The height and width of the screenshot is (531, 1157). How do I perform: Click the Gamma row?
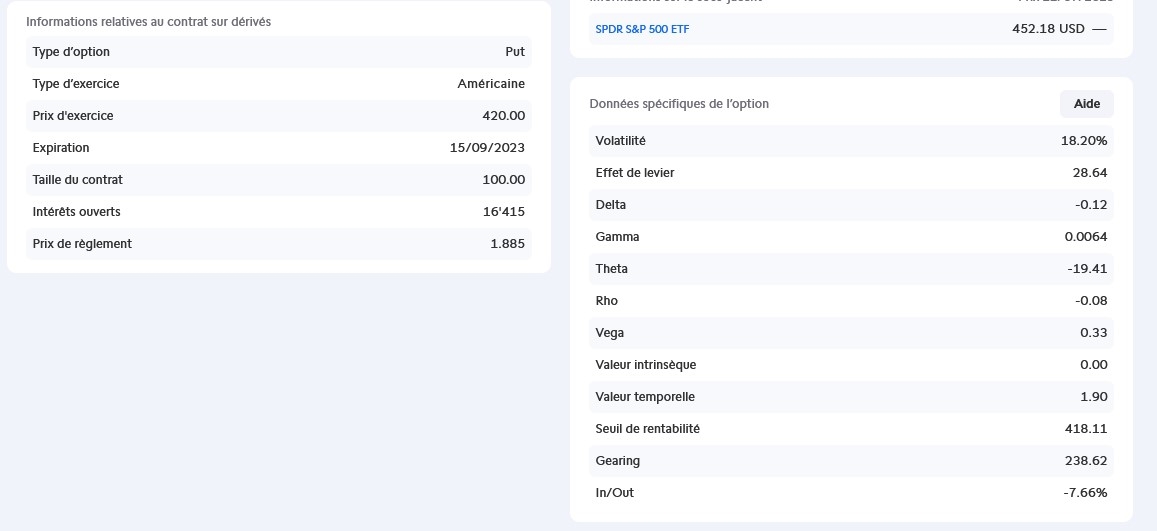(x=851, y=237)
